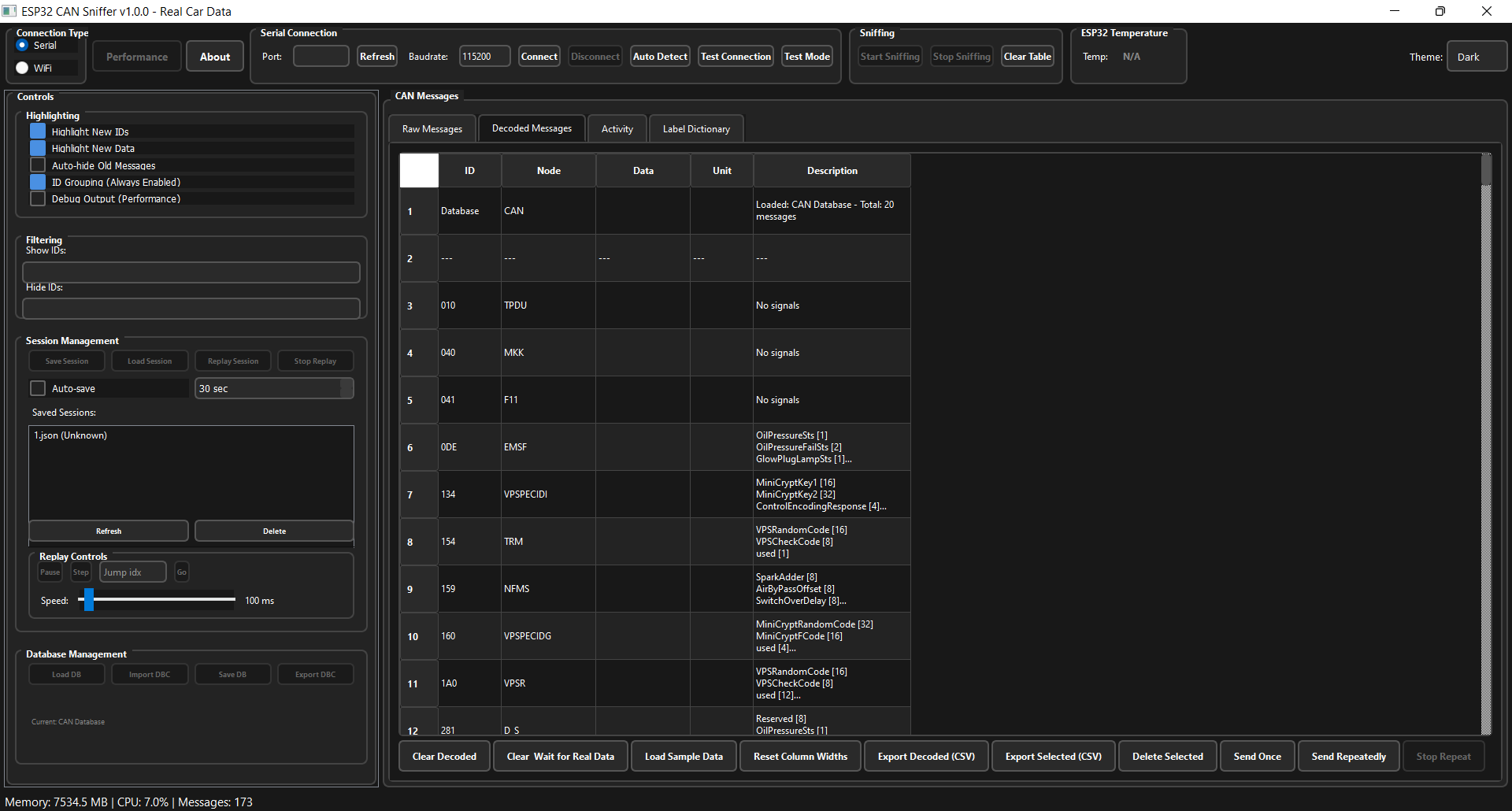Enable Auto-hide Old Messages
Viewport: 1512px width, 811px height.
[x=37, y=165]
